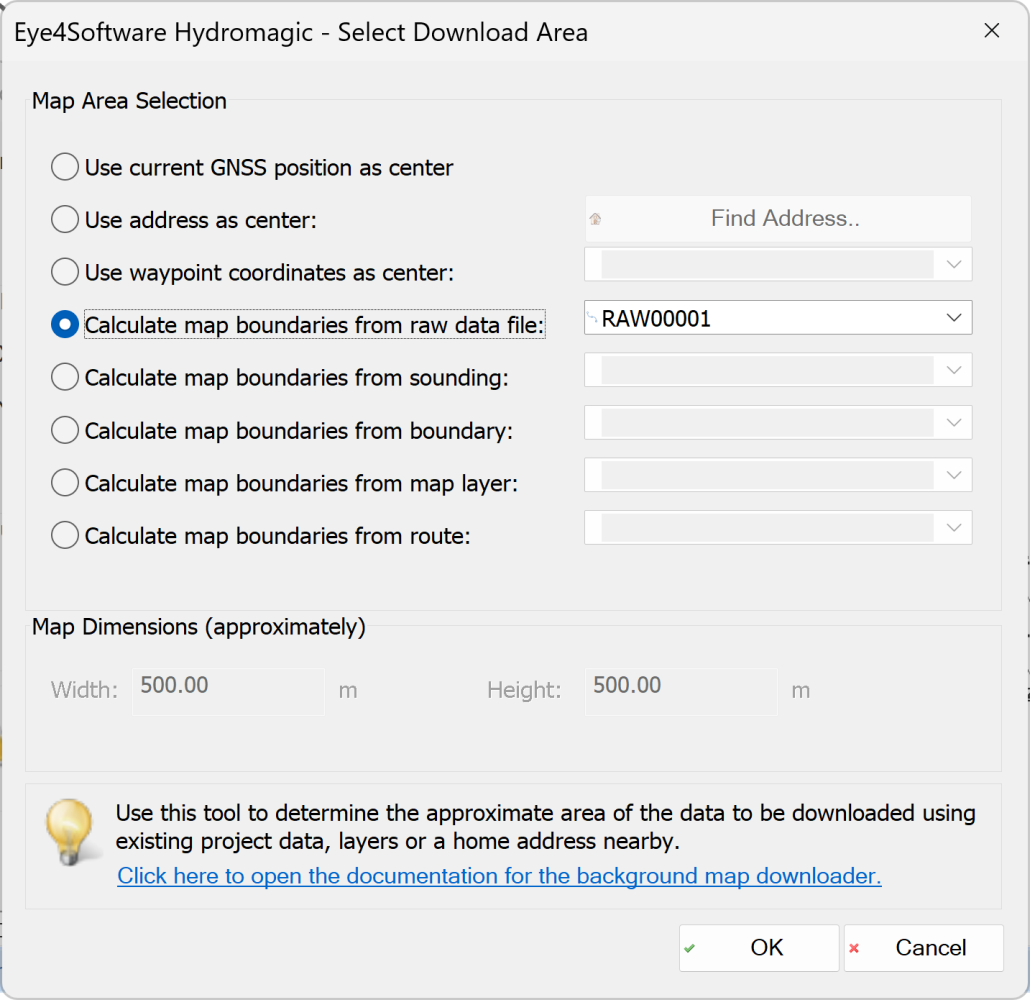Open the background map downloader documentation link
1030x1000 pixels.
point(499,876)
